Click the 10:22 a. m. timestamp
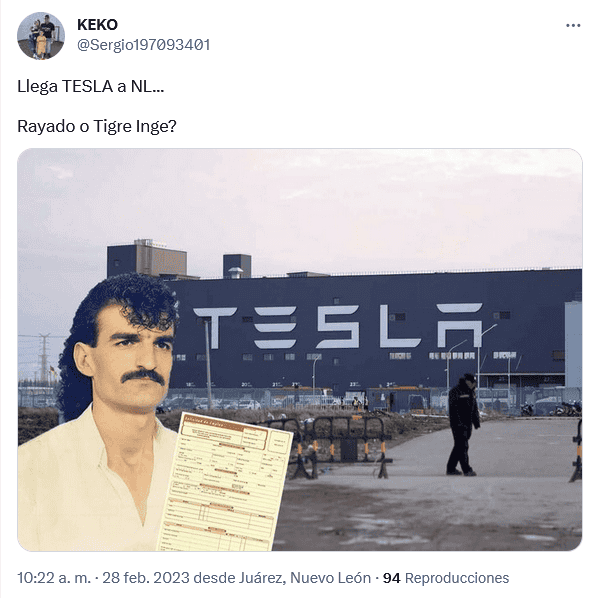 [x=54, y=578]
